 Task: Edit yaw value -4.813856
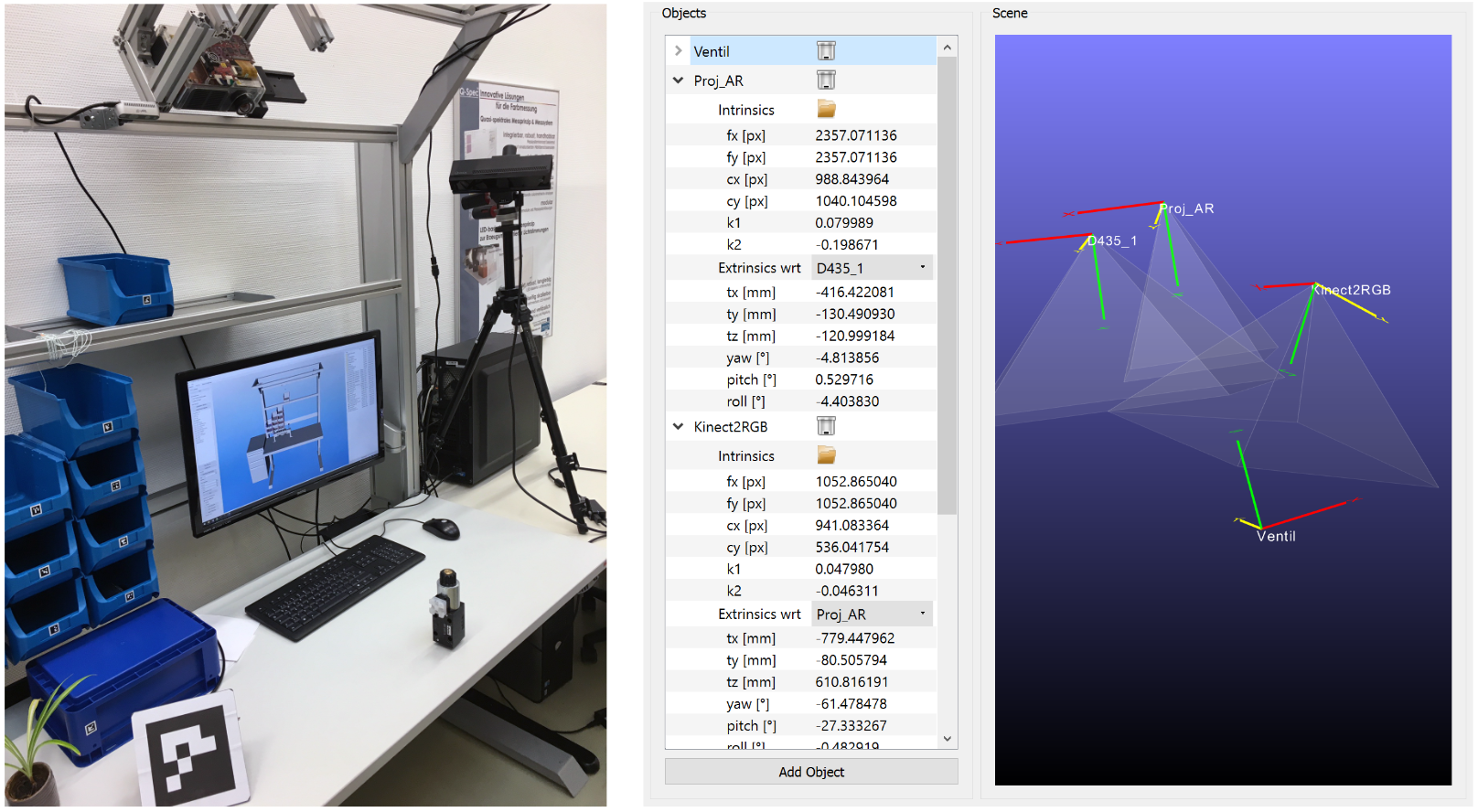pos(847,358)
